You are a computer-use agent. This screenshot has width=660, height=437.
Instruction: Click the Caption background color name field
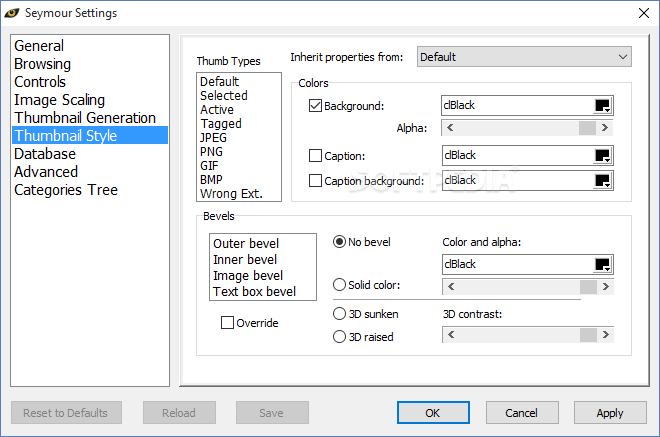(x=518, y=180)
